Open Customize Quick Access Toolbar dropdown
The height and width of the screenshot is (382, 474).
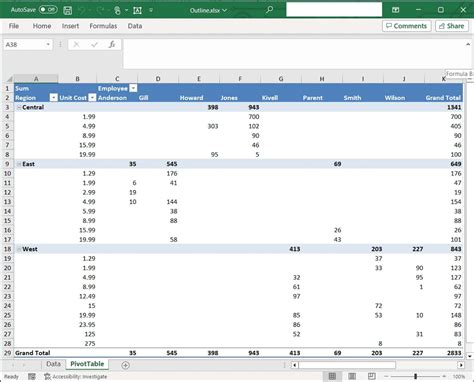[x=151, y=10]
